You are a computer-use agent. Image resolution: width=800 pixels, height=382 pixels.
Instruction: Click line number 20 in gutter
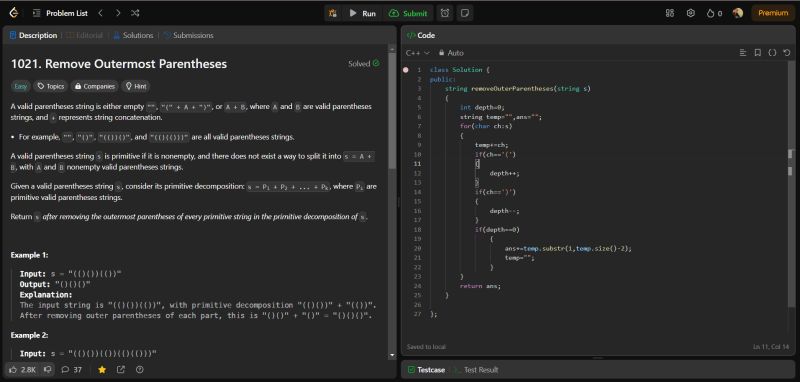tap(418, 248)
